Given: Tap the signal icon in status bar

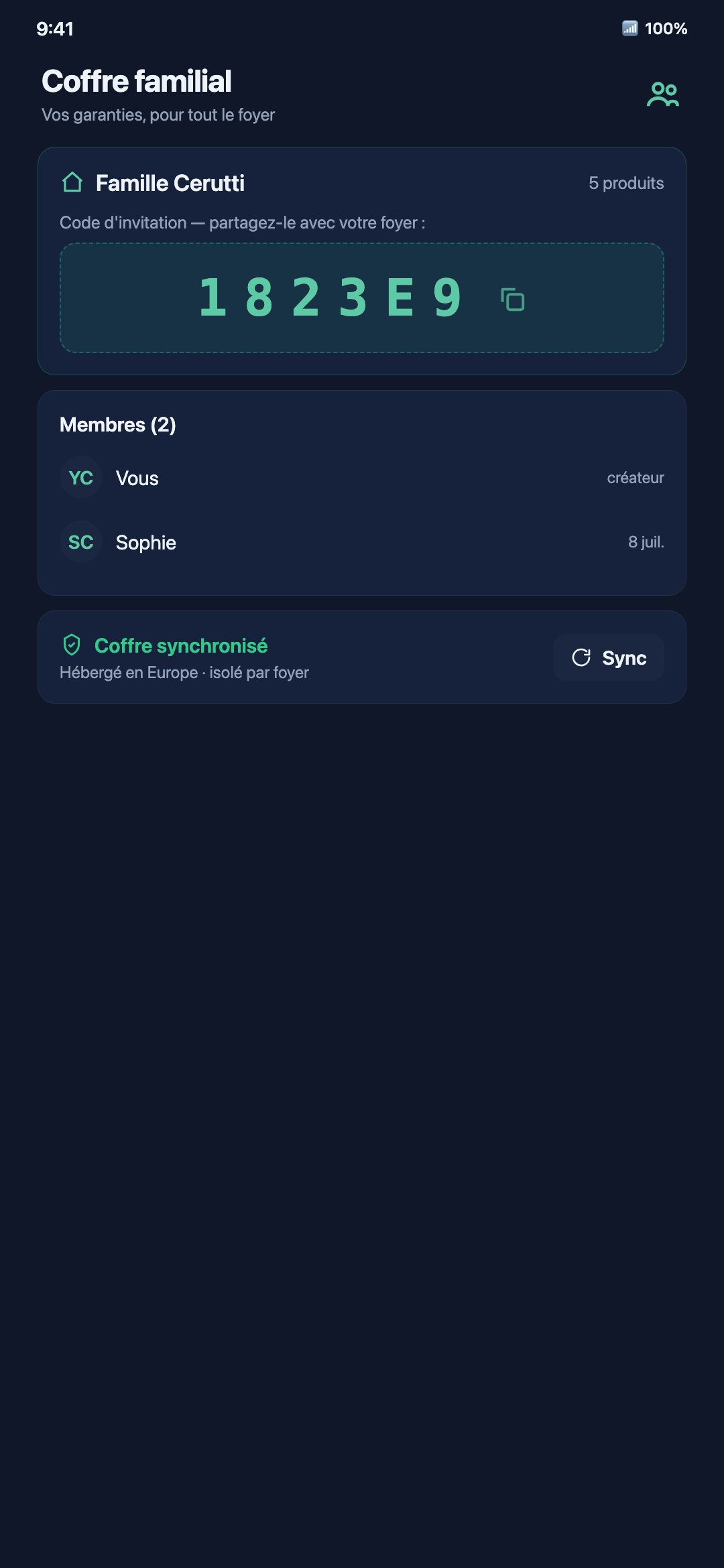Looking at the screenshot, I should [x=629, y=28].
